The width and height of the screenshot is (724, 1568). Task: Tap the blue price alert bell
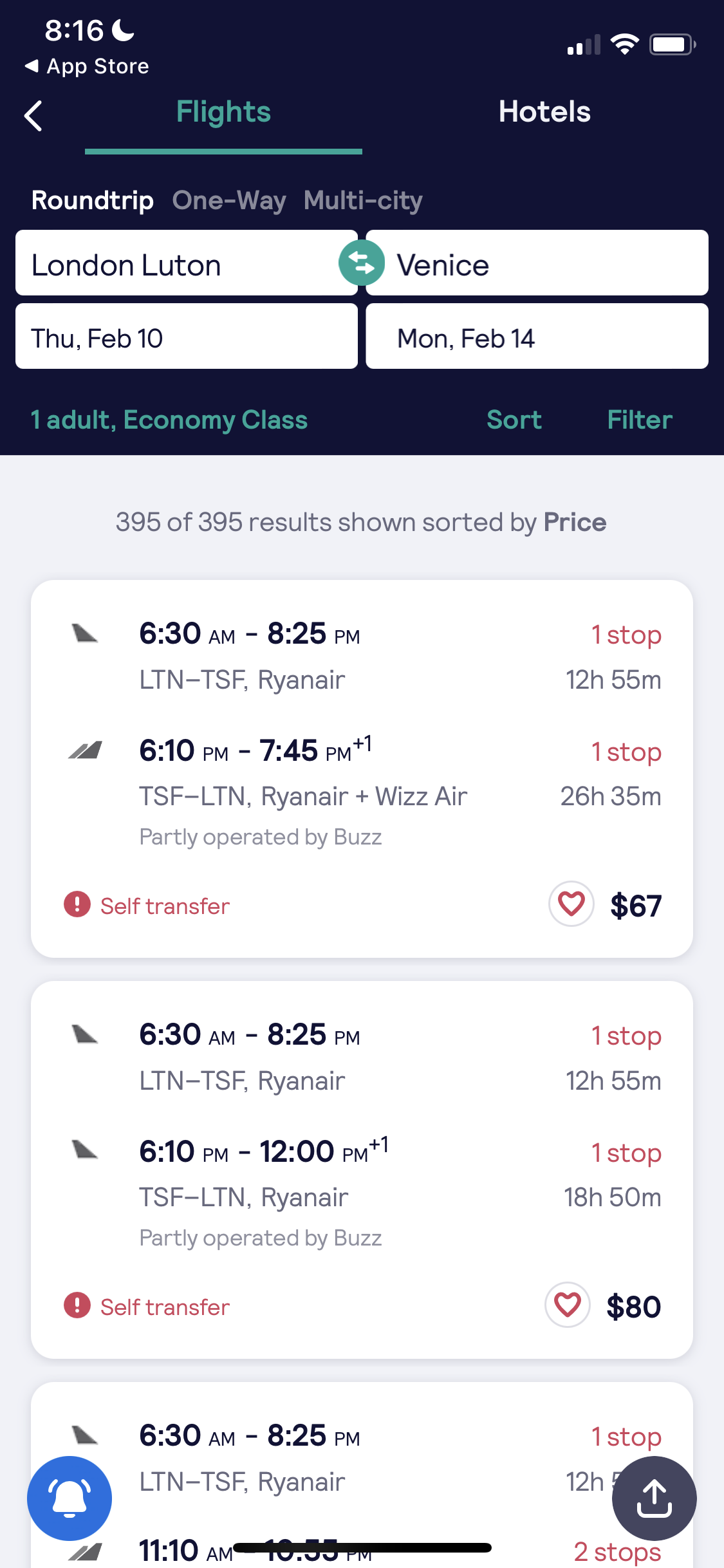pyautogui.click(x=70, y=1498)
